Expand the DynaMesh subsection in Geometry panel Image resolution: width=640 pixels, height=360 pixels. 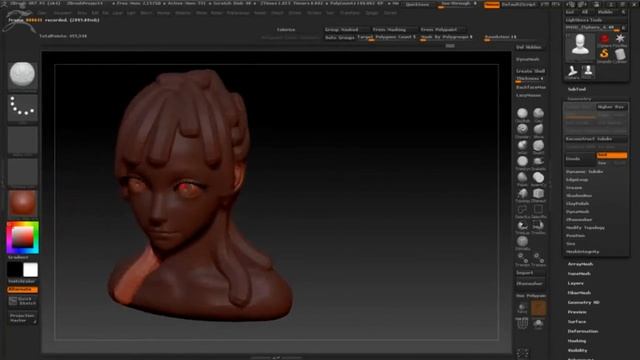tap(578, 211)
